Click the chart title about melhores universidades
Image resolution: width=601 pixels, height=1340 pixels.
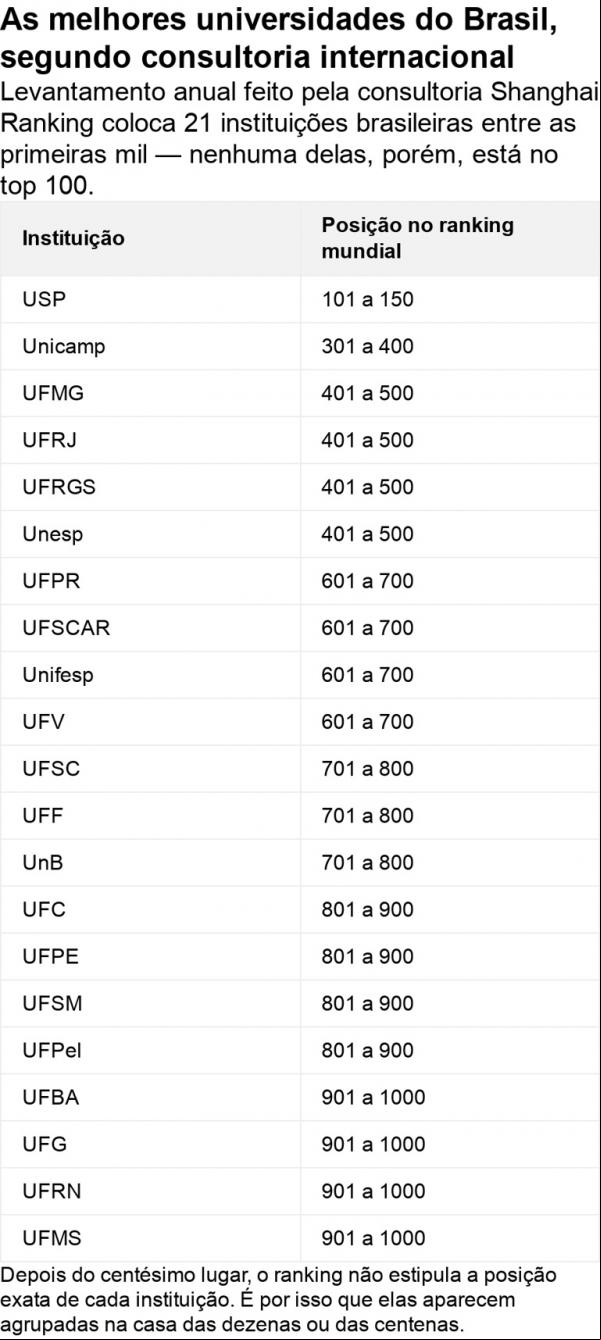[x=279, y=38]
